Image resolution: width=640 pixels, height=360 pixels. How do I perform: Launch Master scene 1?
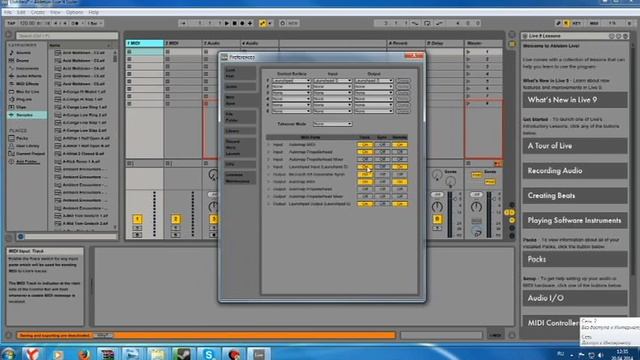pyautogui.click(x=468, y=52)
